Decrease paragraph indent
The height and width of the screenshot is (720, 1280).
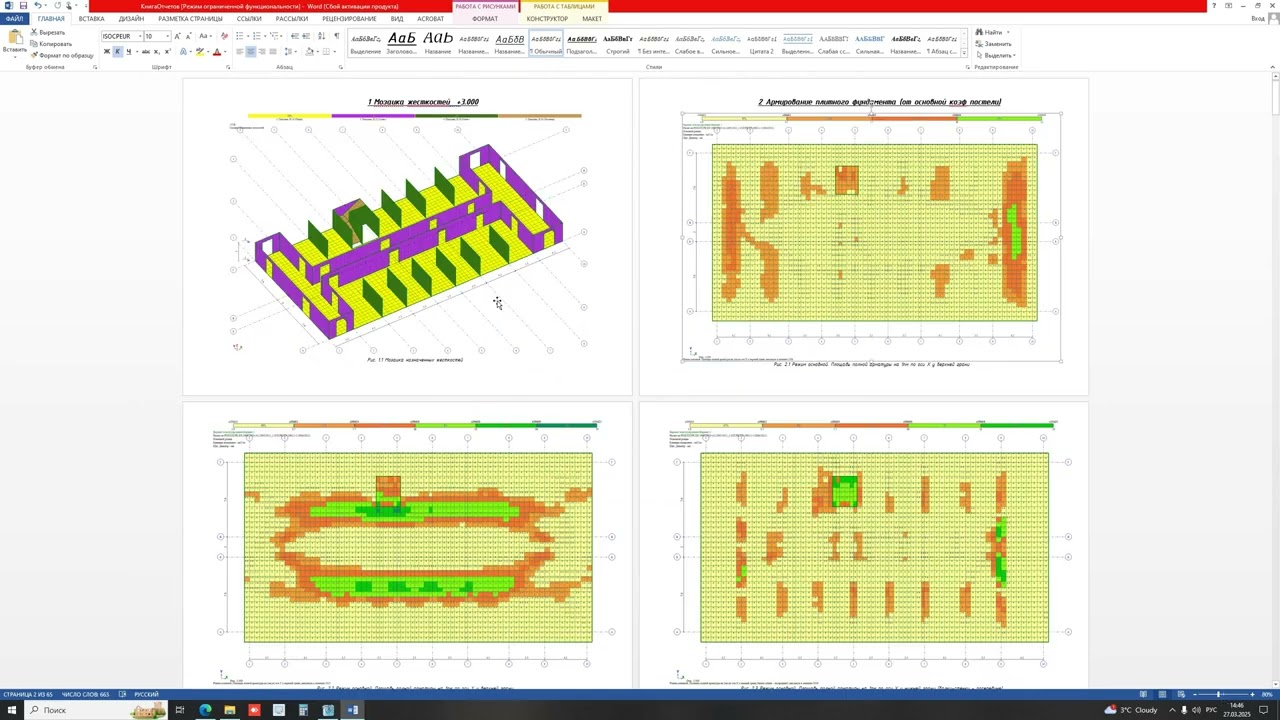295,36
